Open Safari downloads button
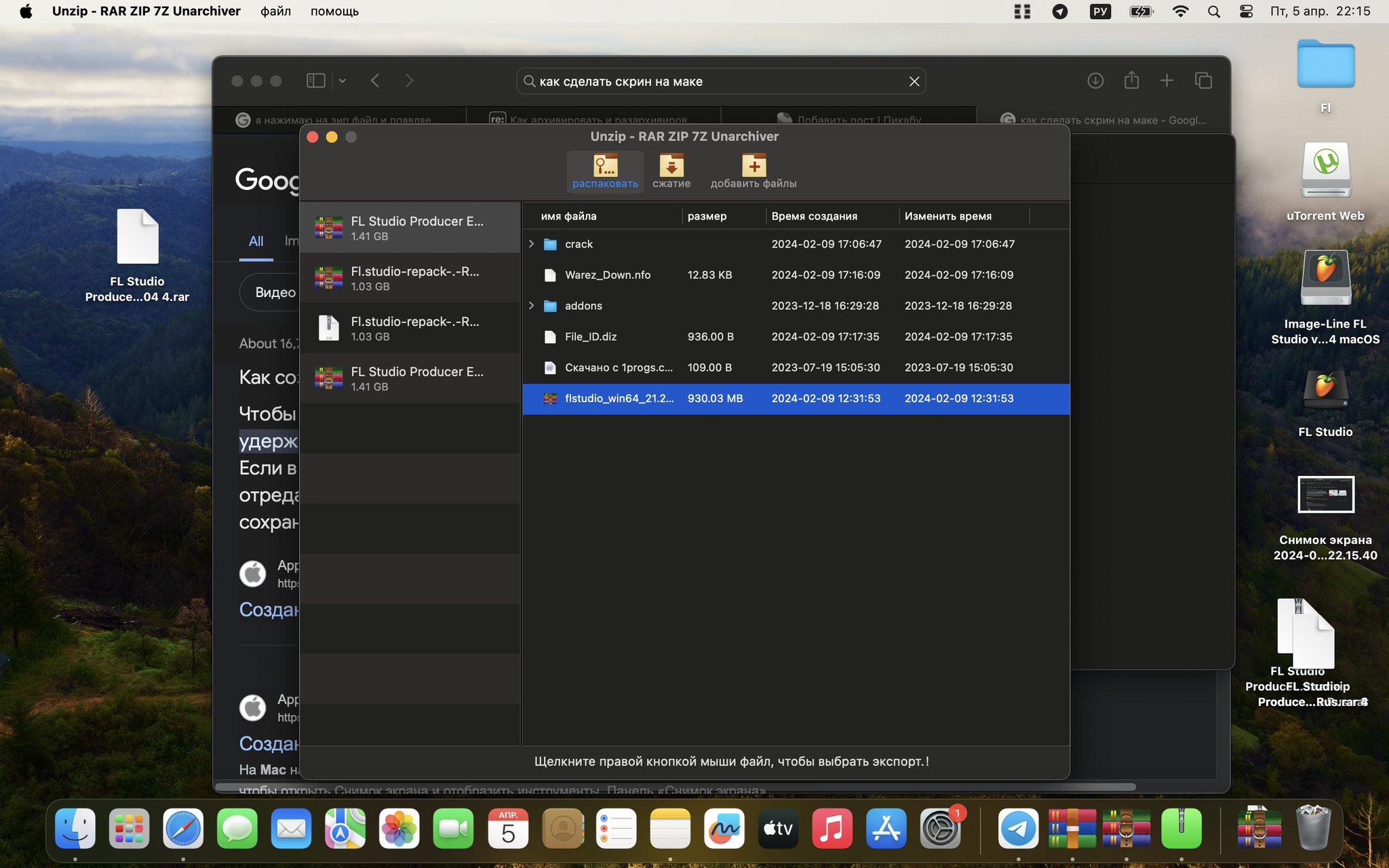The image size is (1389, 868). pyautogui.click(x=1095, y=81)
